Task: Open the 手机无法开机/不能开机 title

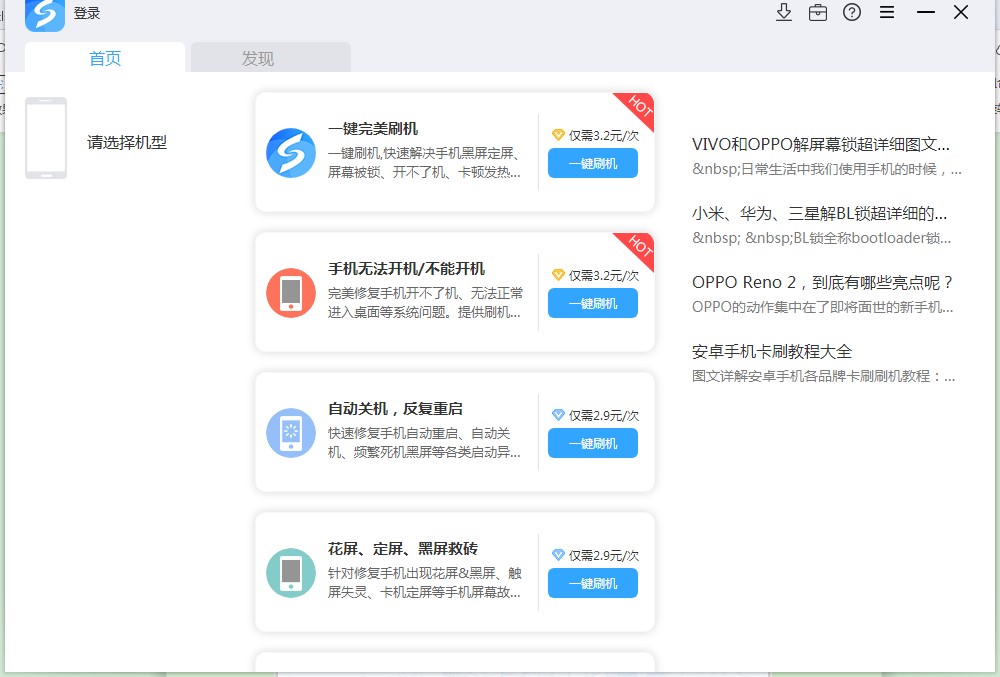Action: (x=406, y=268)
